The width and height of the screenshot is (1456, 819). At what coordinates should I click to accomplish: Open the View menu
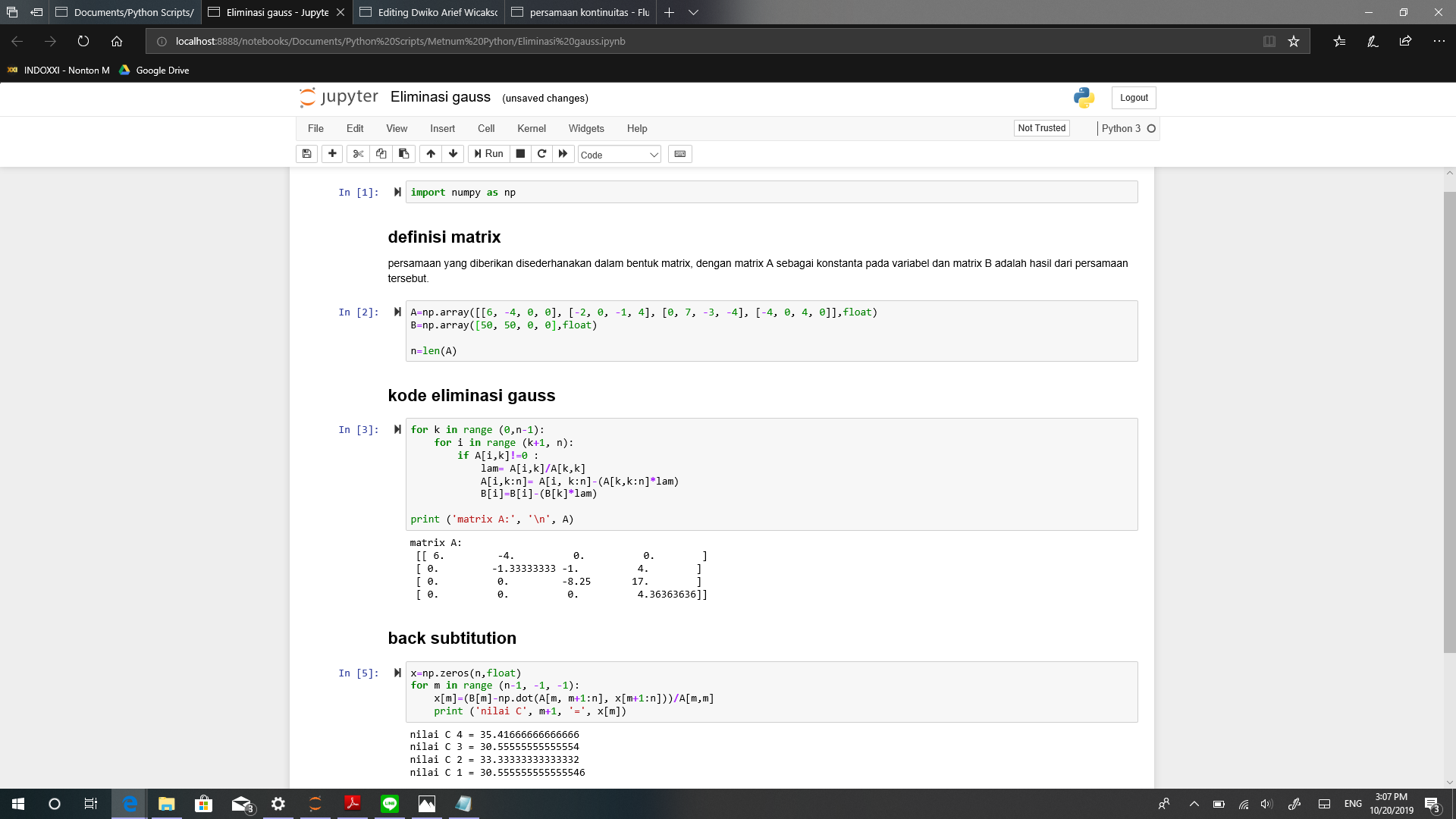click(x=397, y=128)
